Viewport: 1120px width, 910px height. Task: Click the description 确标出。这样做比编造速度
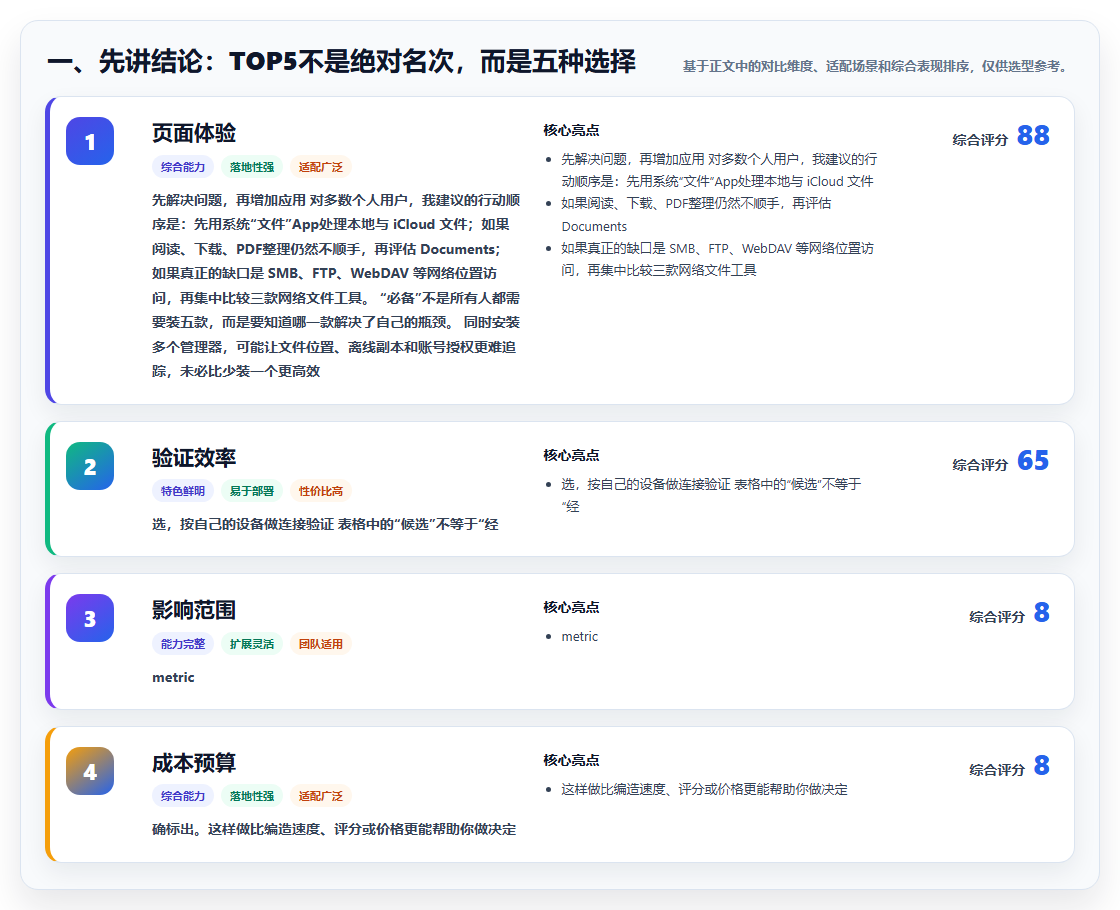pyautogui.click(x=334, y=829)
